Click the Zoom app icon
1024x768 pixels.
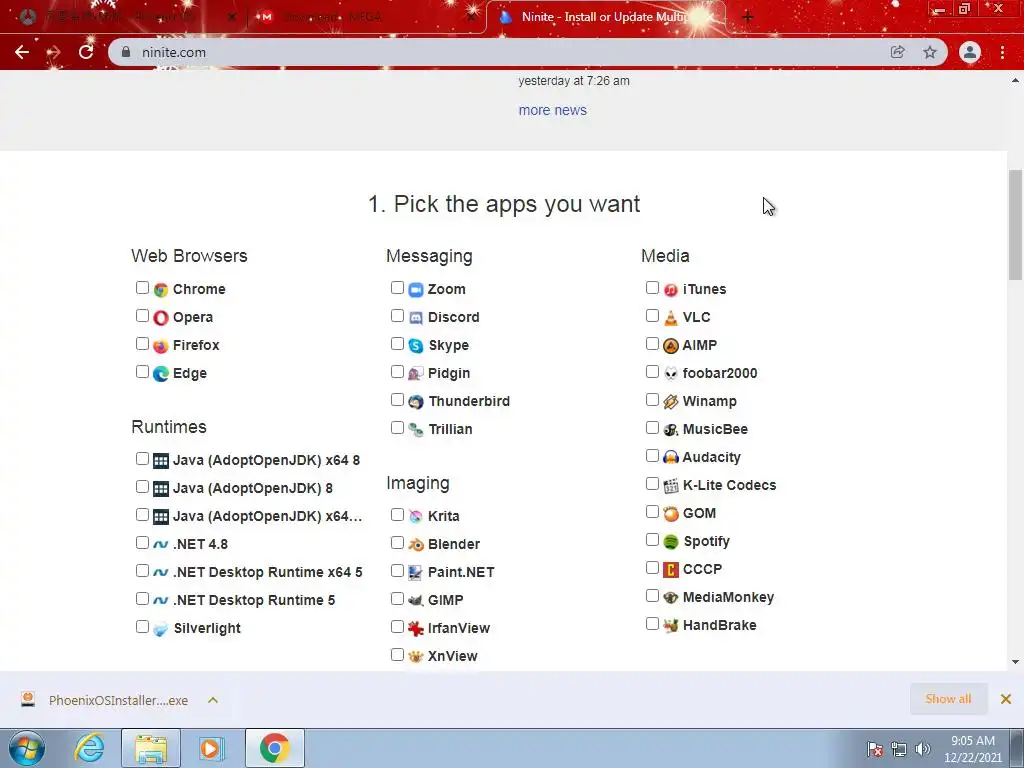point(416,289)
